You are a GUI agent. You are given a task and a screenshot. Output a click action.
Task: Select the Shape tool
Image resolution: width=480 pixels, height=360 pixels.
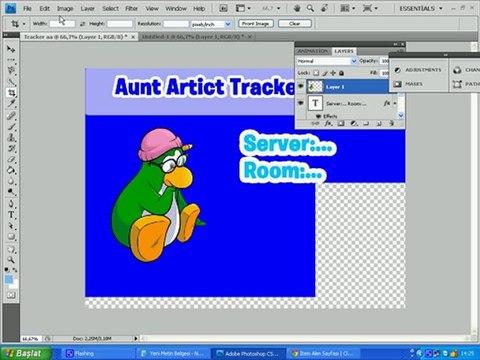click(x=11, y=237)
